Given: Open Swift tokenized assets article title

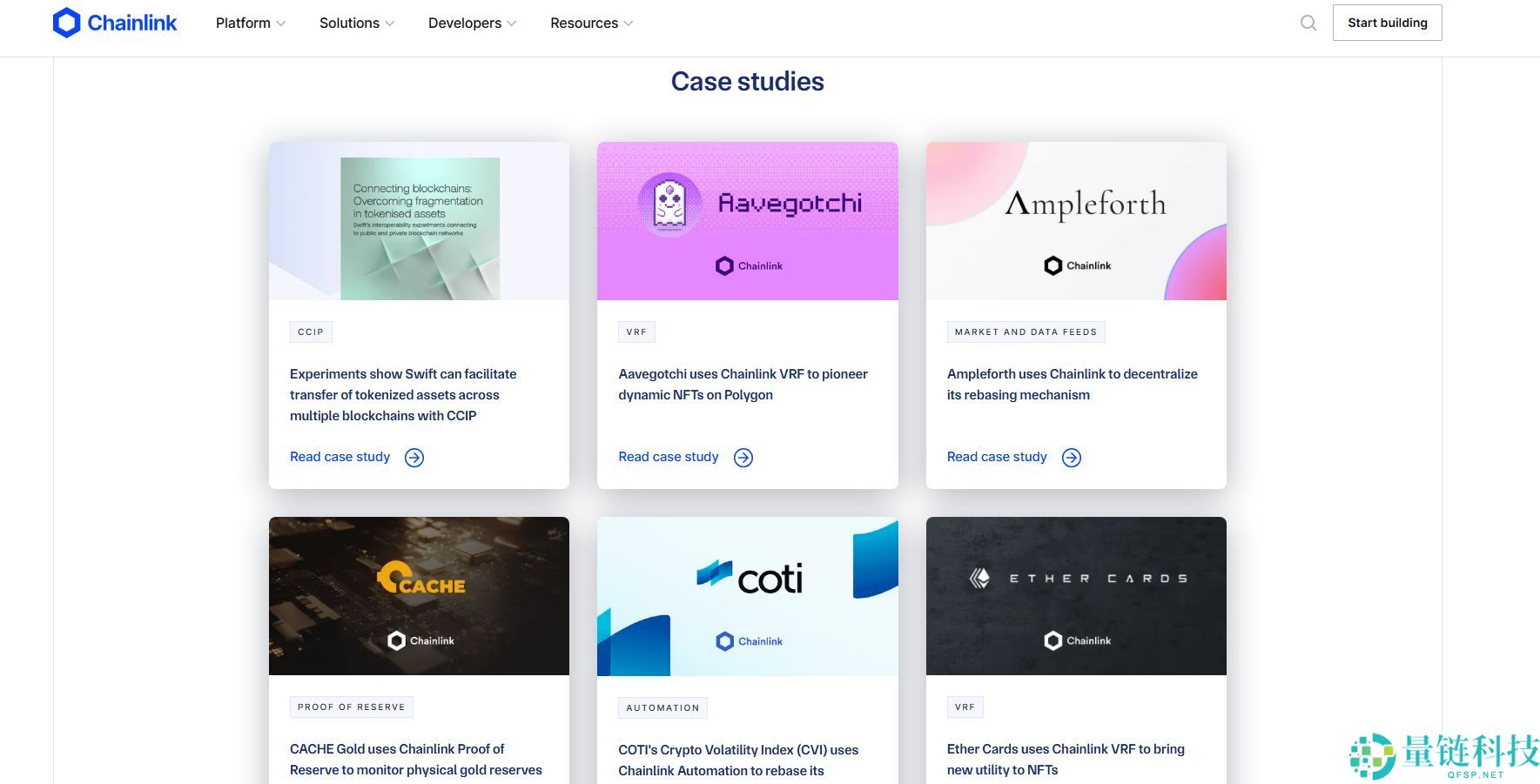Looking at the screenshot, I should click(x=403, y=395).
